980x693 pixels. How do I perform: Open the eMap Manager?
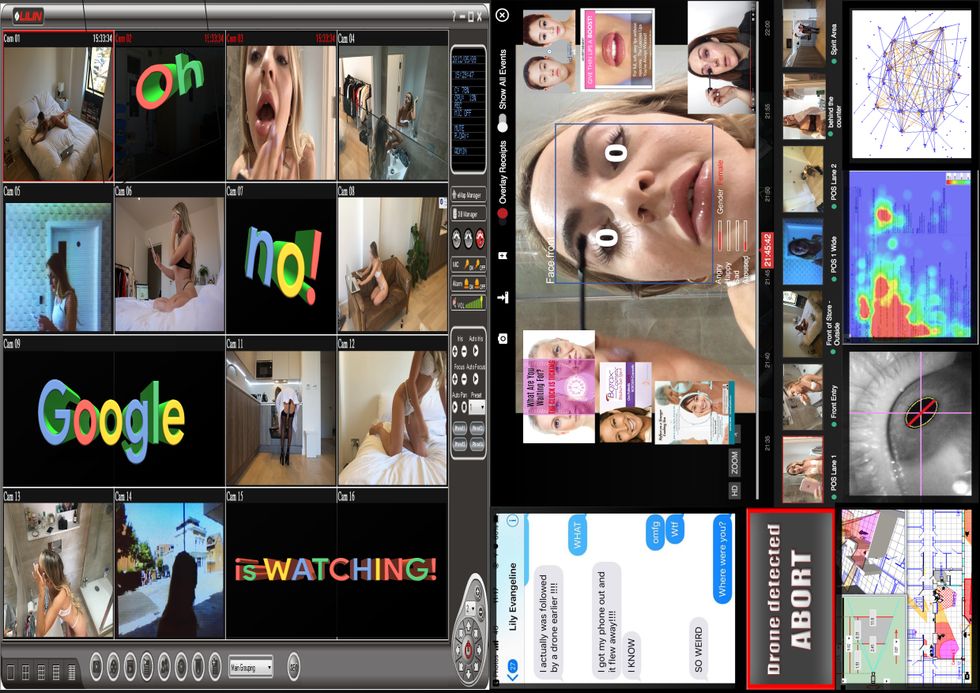tap(468, 196)
